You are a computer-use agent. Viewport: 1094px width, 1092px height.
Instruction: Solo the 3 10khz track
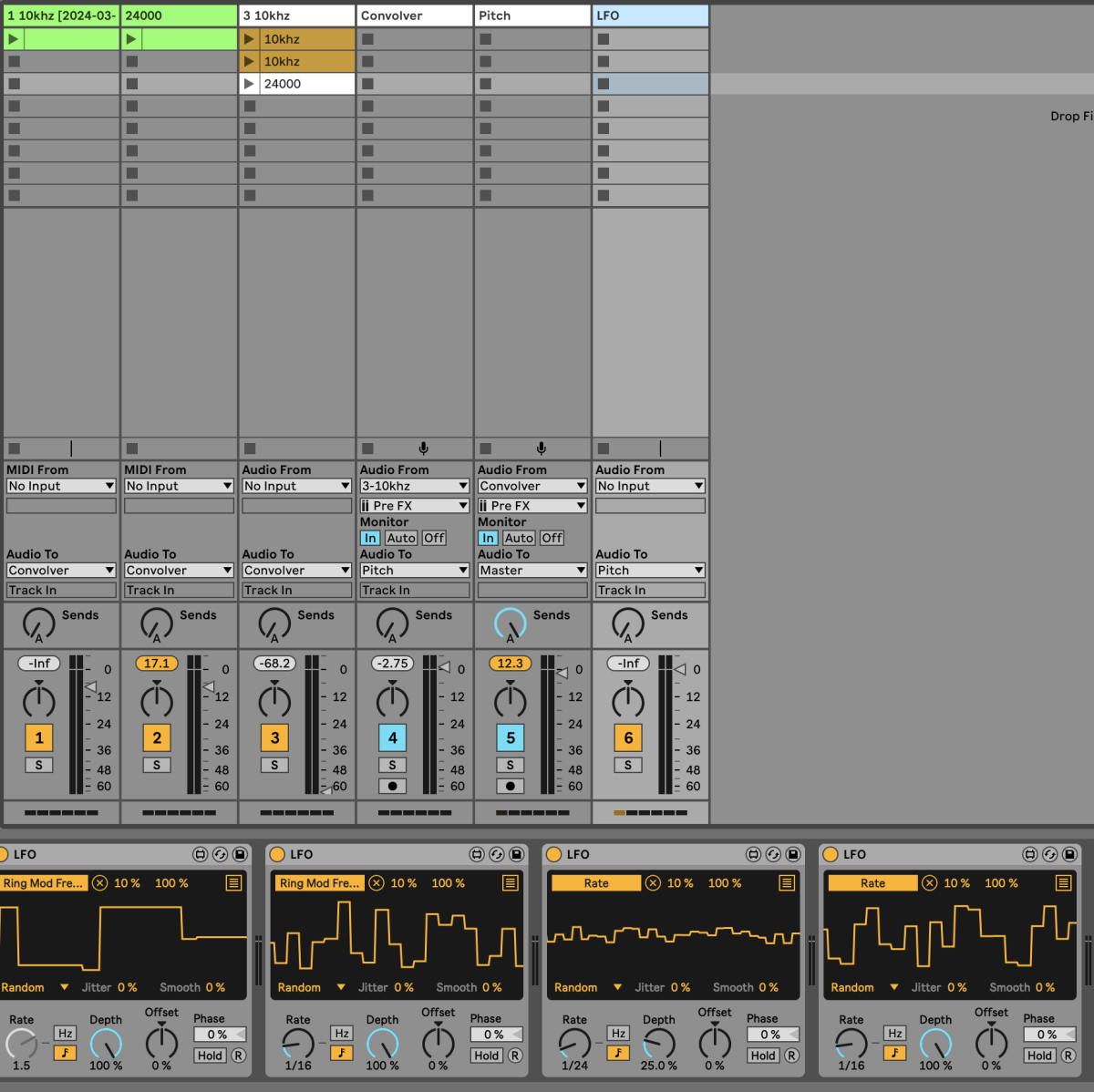click(274, 765)
